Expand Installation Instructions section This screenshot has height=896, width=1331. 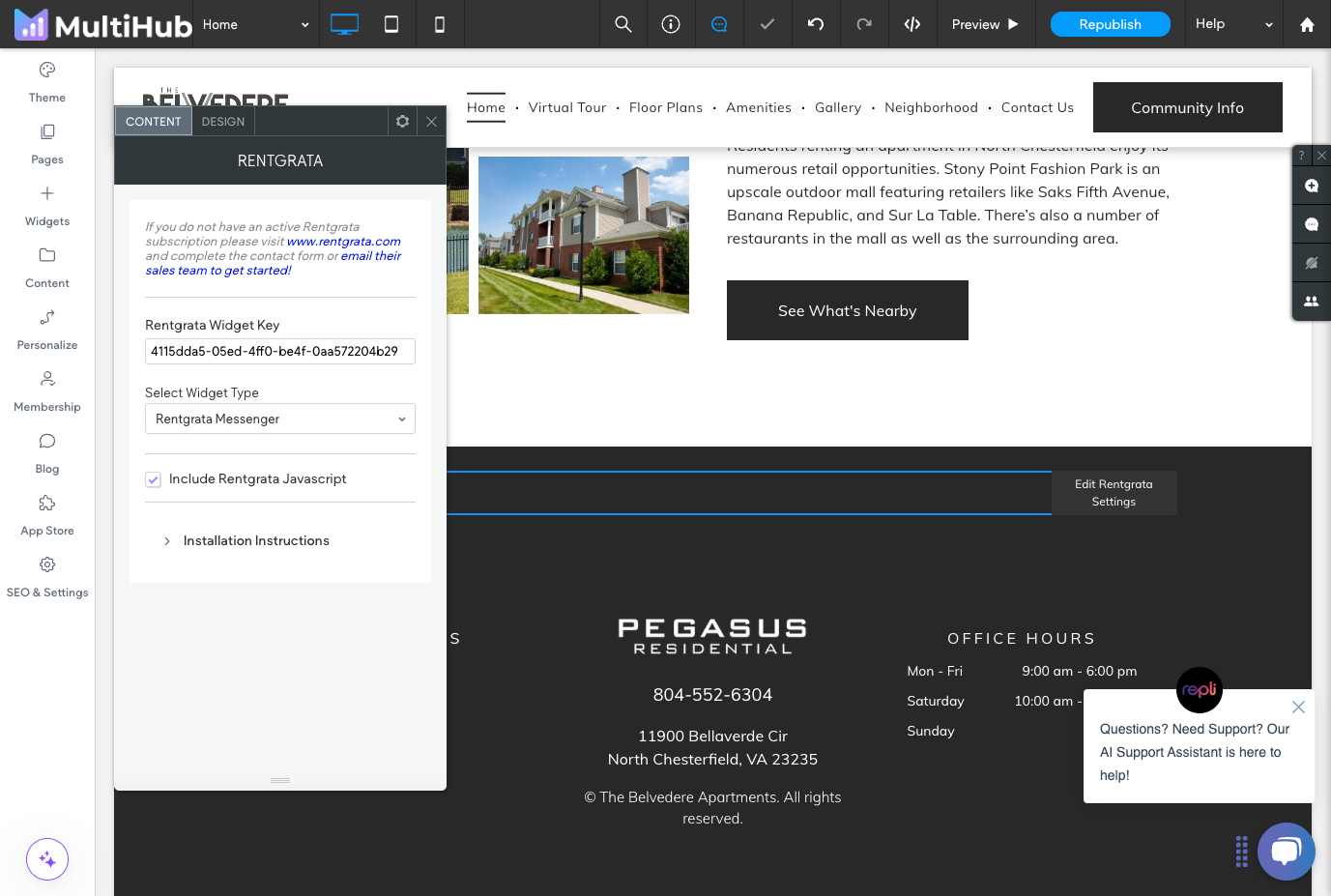[247, 541]
